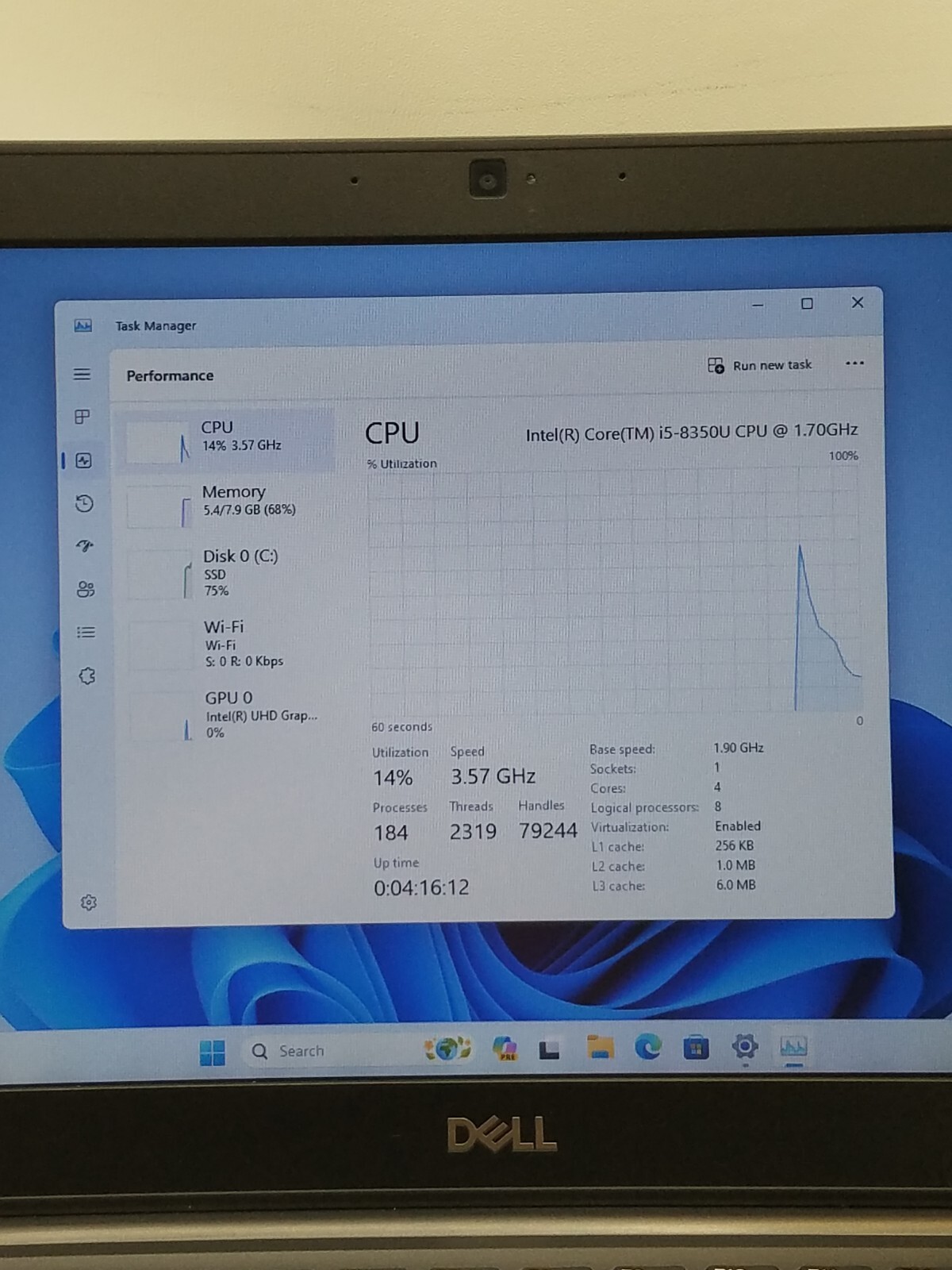
Task: Open Microsoft Store from the taskbar
Action: pyautogui.click(x=696, y=1048)
